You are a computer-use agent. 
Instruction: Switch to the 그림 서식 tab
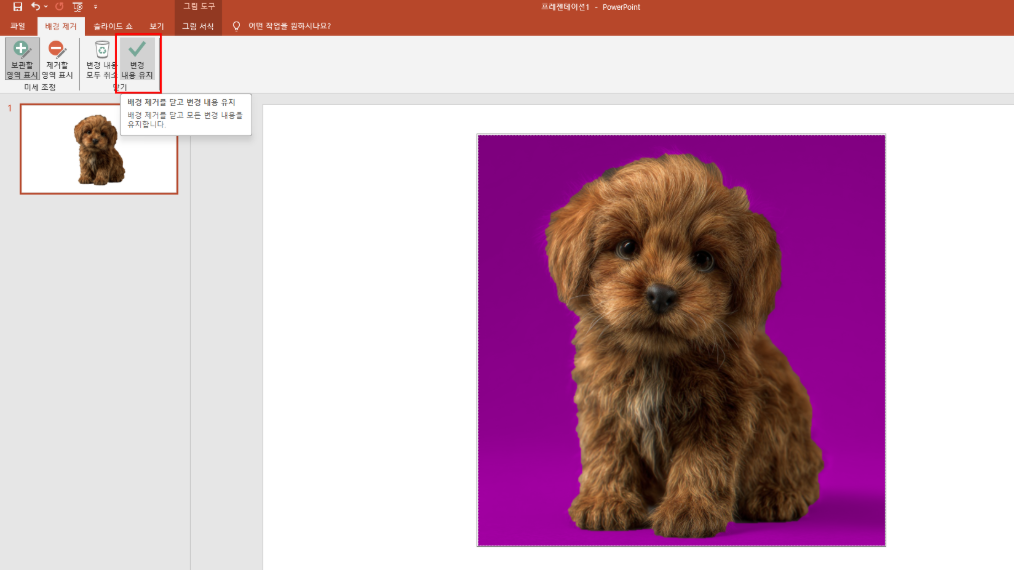(198, 26)
